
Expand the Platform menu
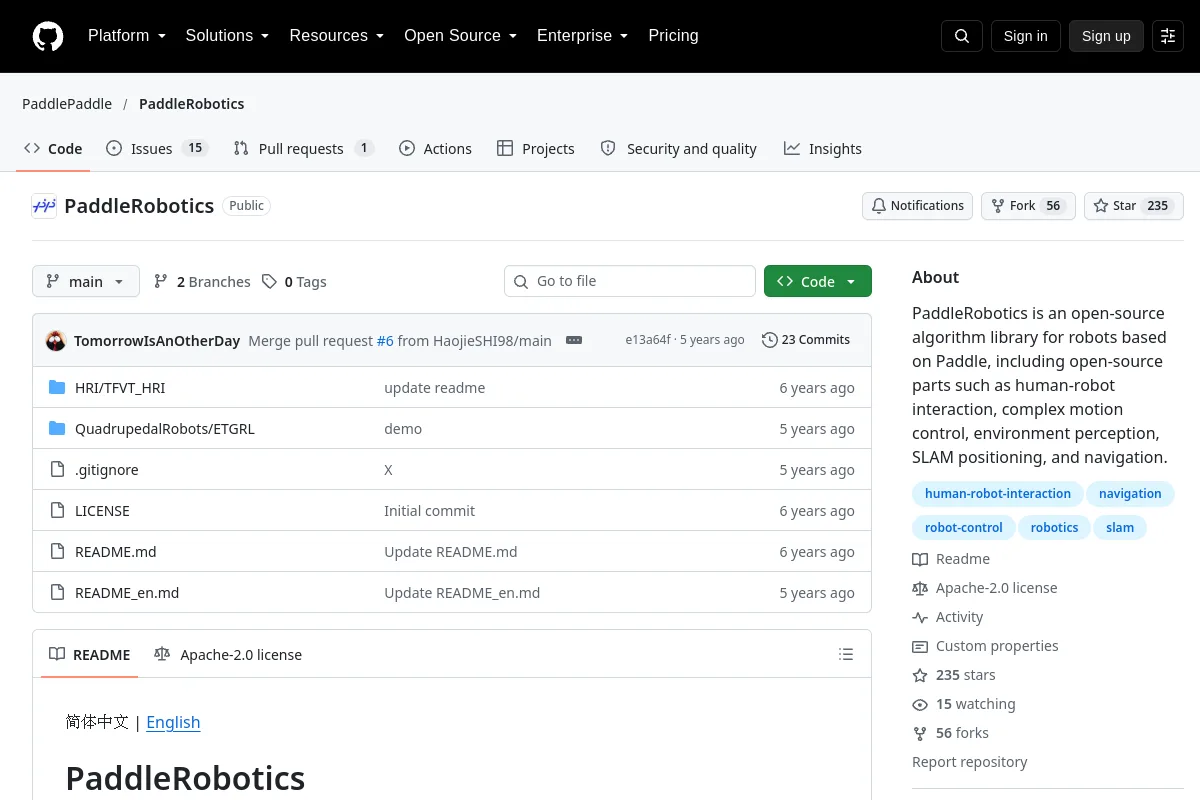pos(127,36)
